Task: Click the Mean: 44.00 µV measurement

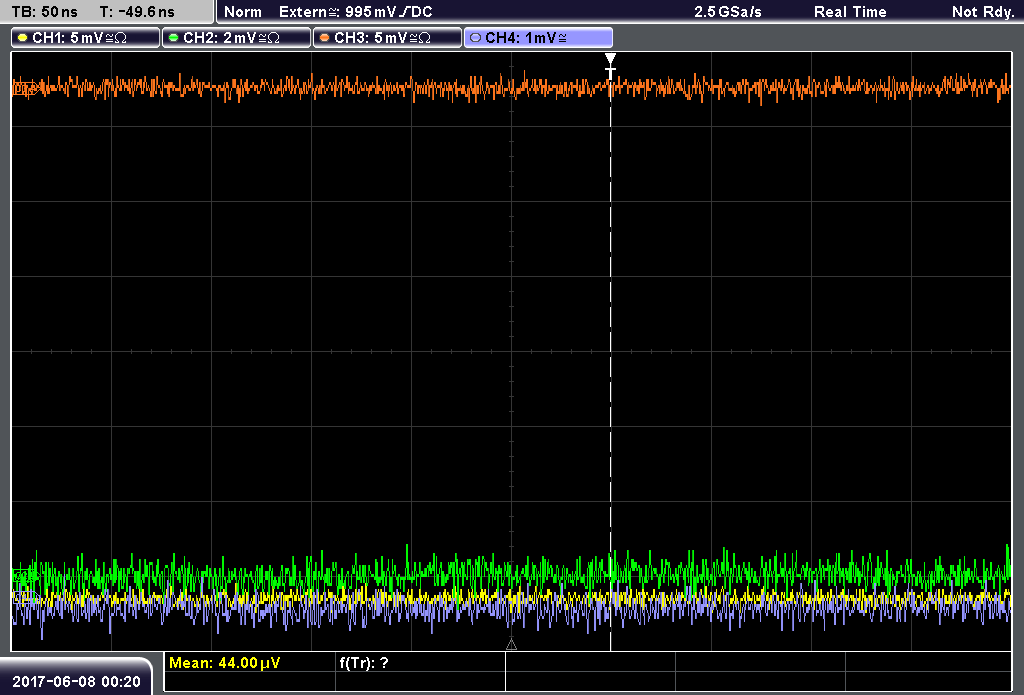Action: pos(225,663)
